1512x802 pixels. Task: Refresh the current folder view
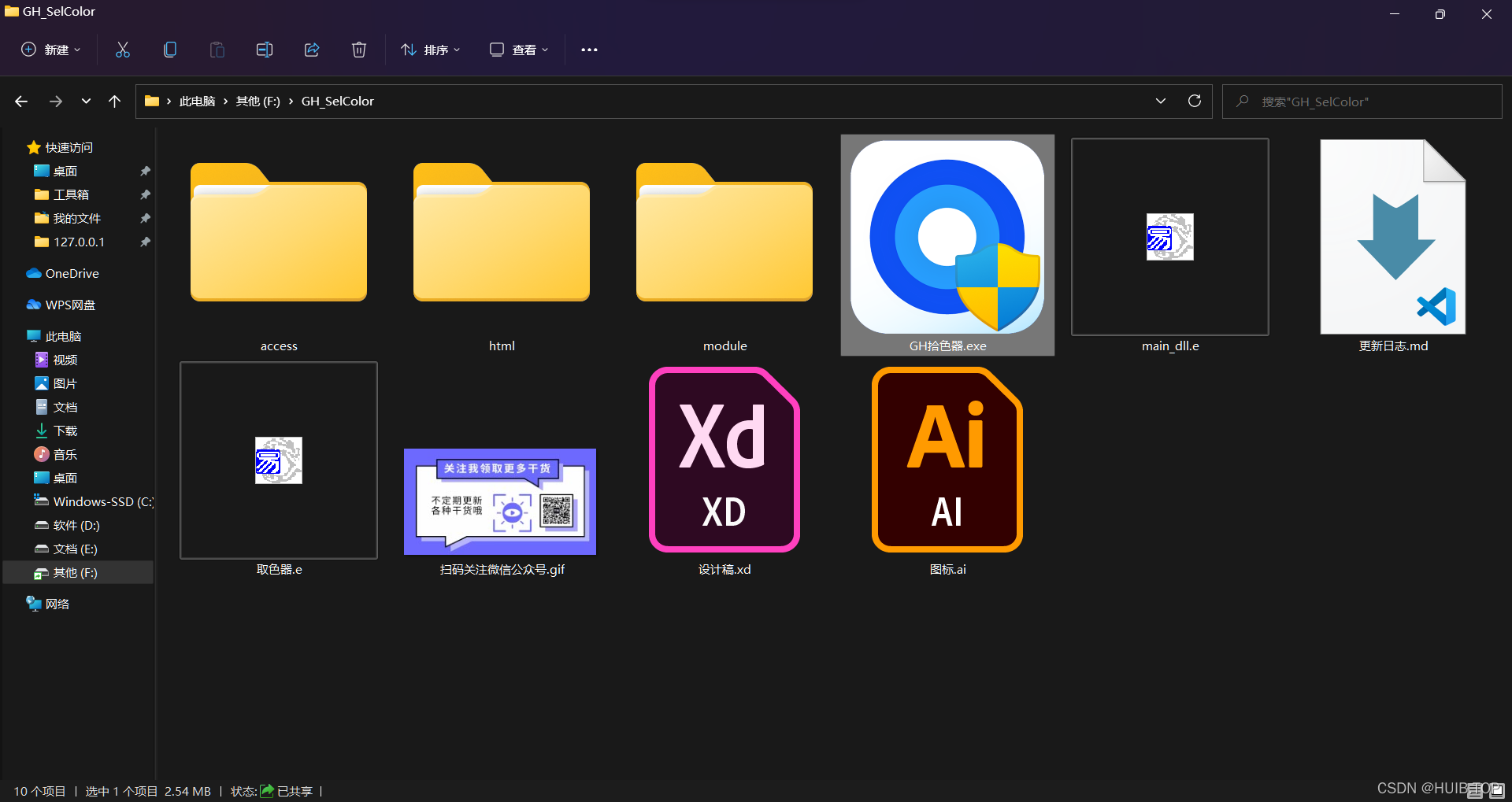pyautogui.click(x=1195, y=101)
